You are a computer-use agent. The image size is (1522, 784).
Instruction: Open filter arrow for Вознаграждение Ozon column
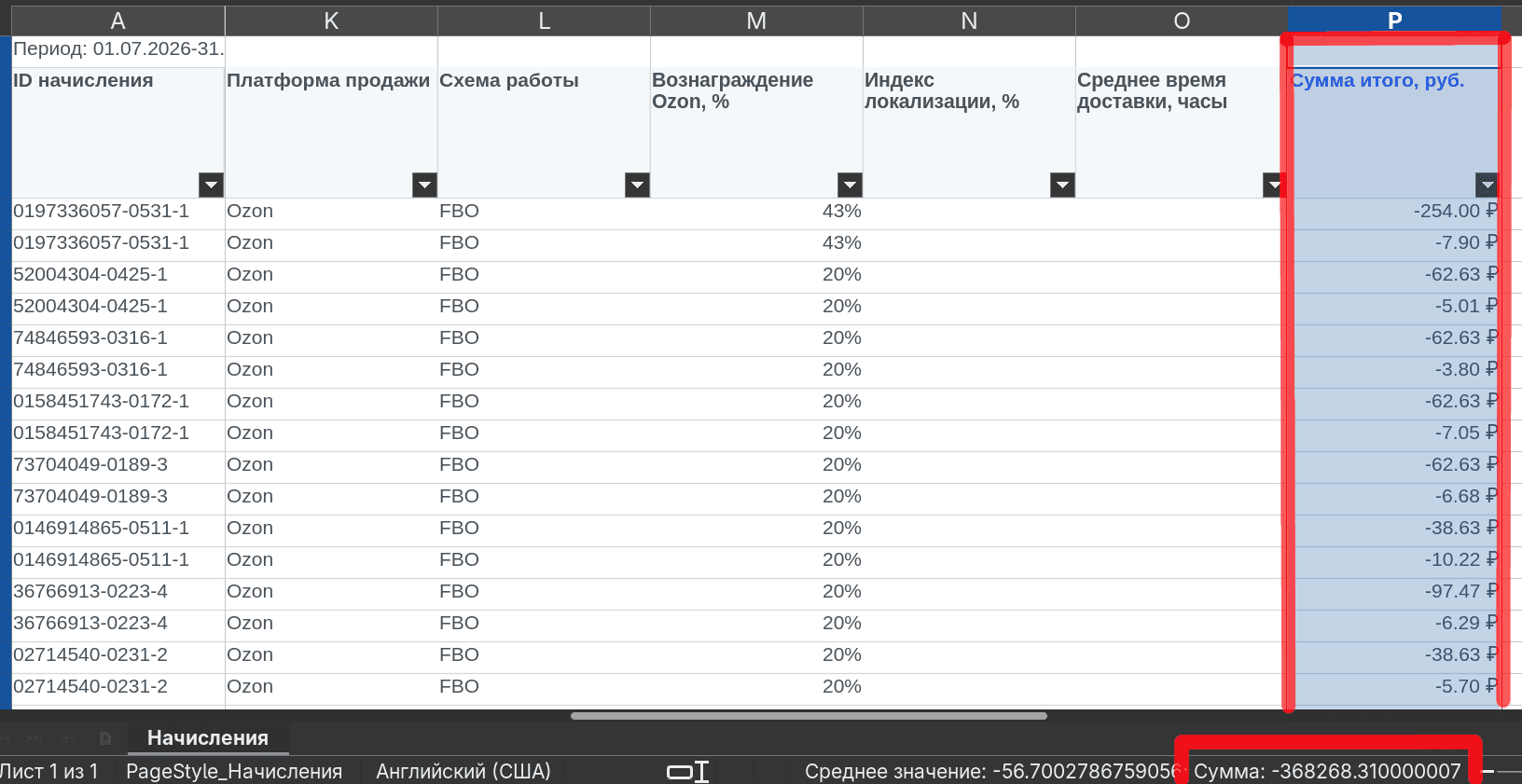pos(850,185)
